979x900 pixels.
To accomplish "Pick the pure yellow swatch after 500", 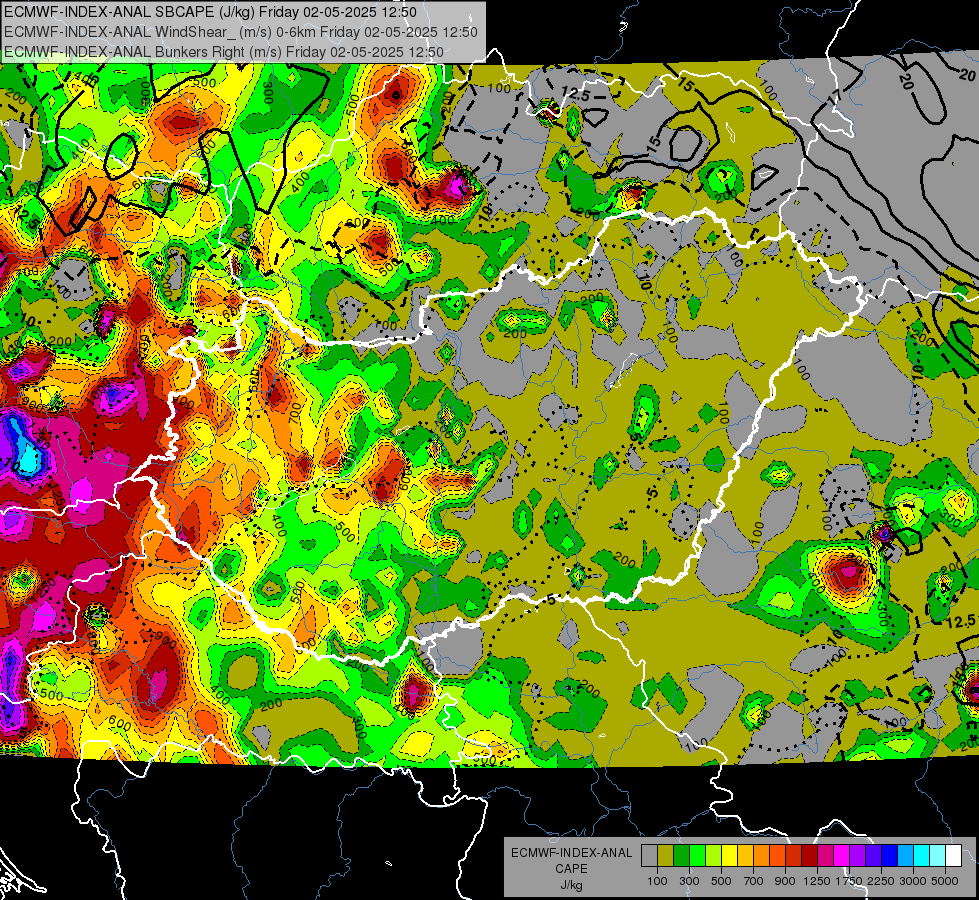I will point(729,855).
